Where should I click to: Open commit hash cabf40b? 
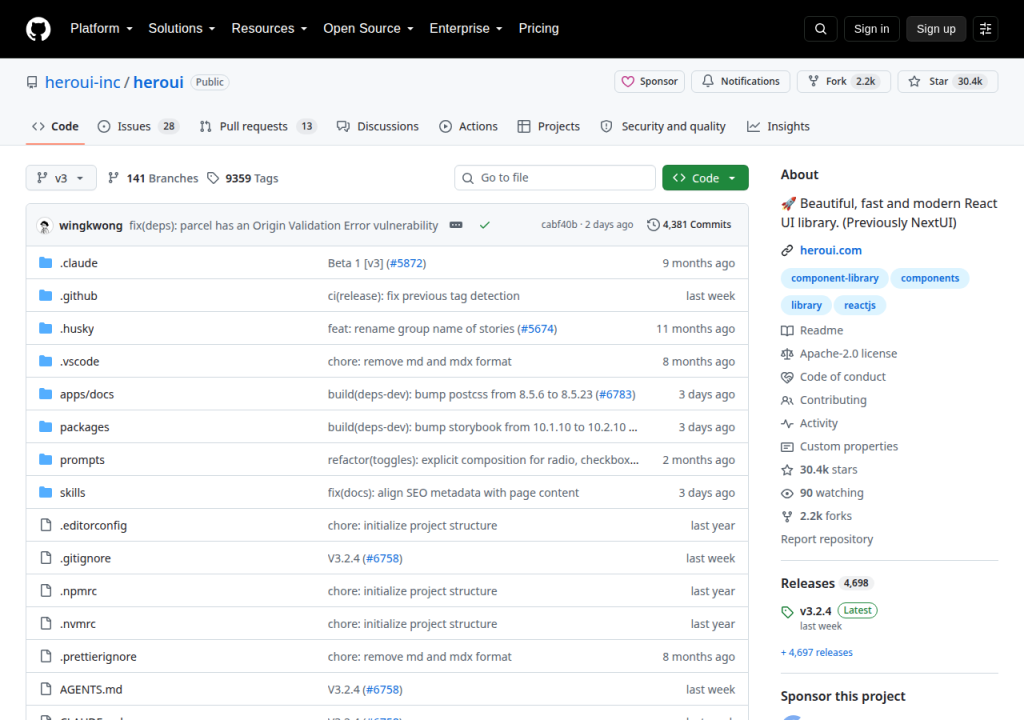559,225
